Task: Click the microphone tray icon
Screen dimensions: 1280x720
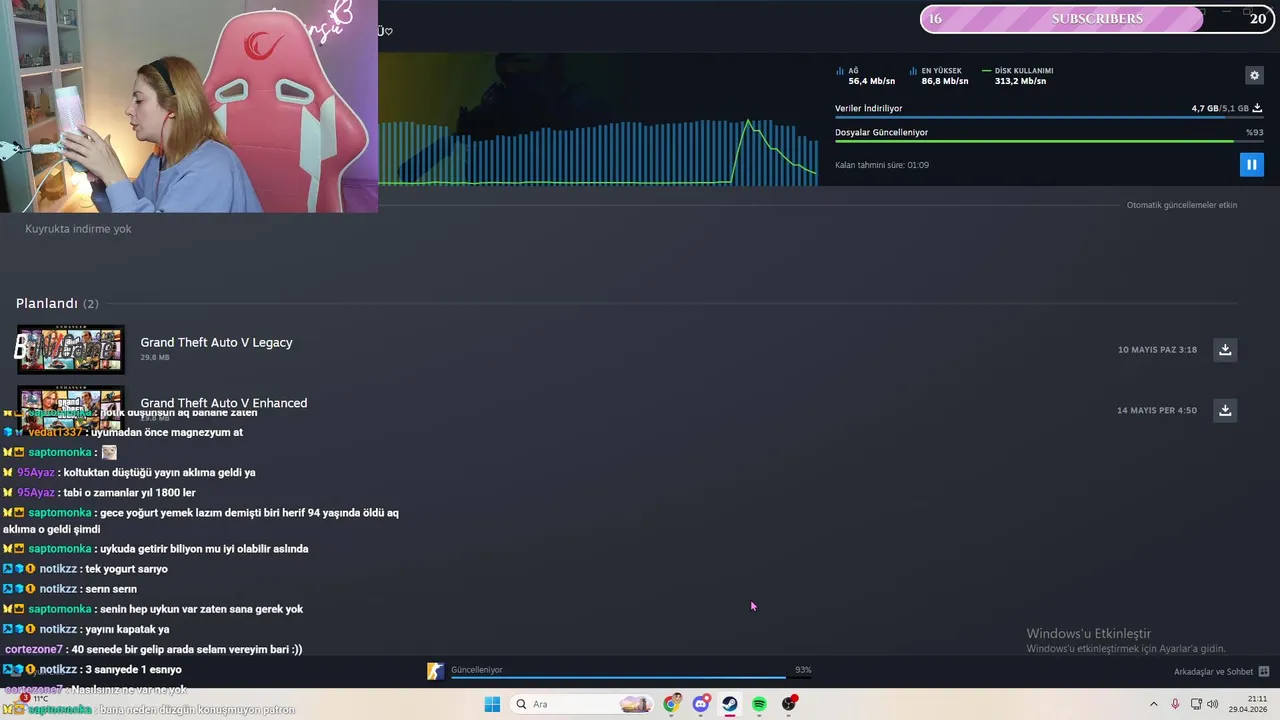Action: click(x=1175, y=704)
